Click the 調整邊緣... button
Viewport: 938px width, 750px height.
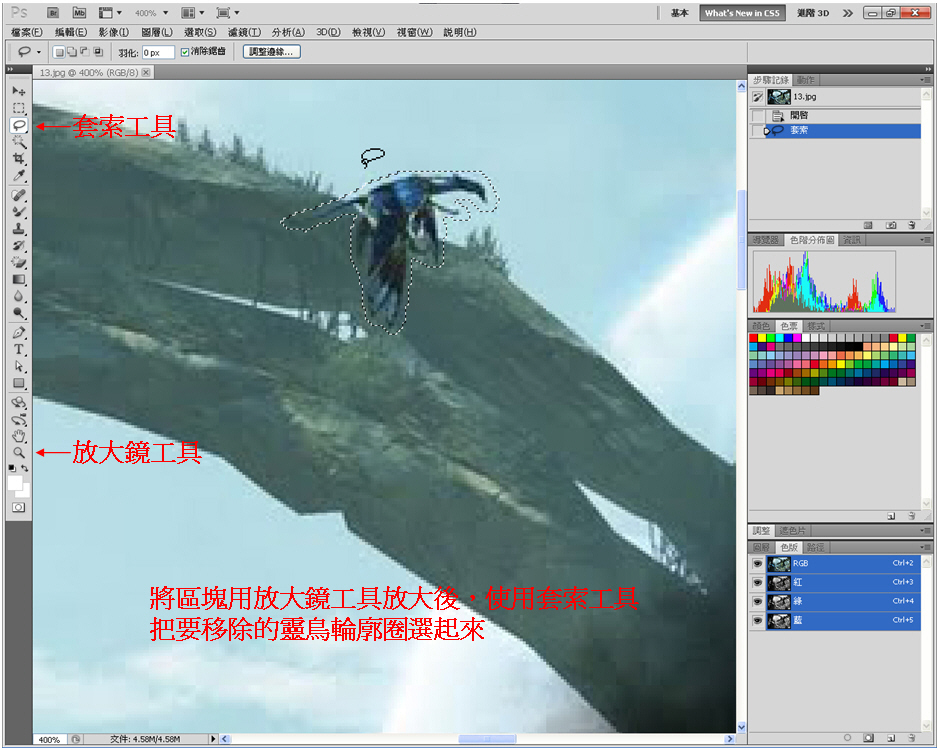[272, 52]
